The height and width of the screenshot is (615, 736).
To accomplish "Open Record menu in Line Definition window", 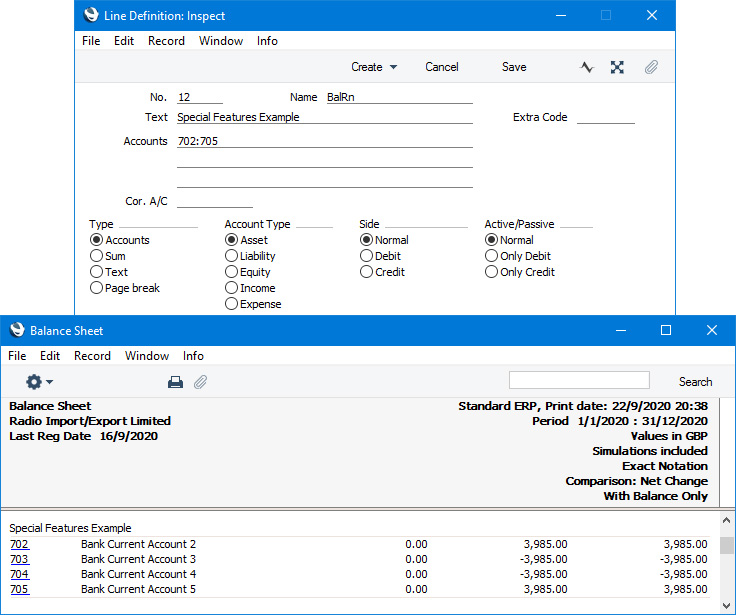I will pos(166,41).
